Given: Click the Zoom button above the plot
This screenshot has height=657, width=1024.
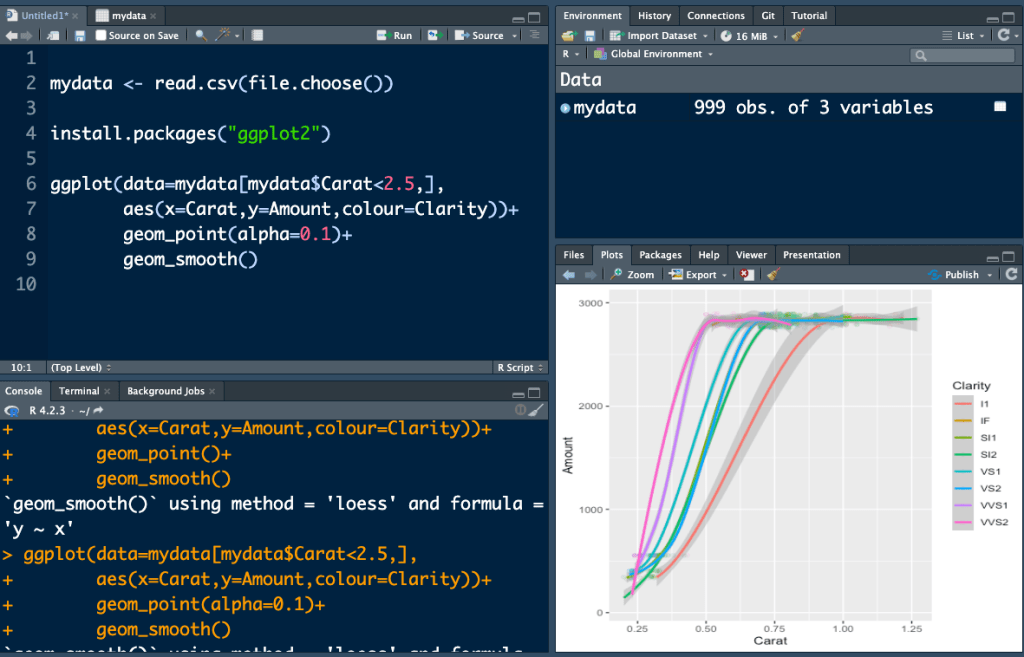Looking at the screenshot, I should pyautogui.click(x=632, y=274).
